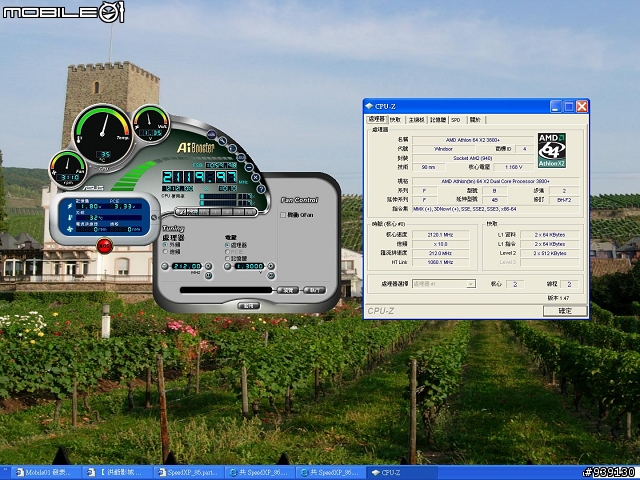Open the Mobile01 taskbar window button
This screenshot has height=480, width=640.
(45, 473)
